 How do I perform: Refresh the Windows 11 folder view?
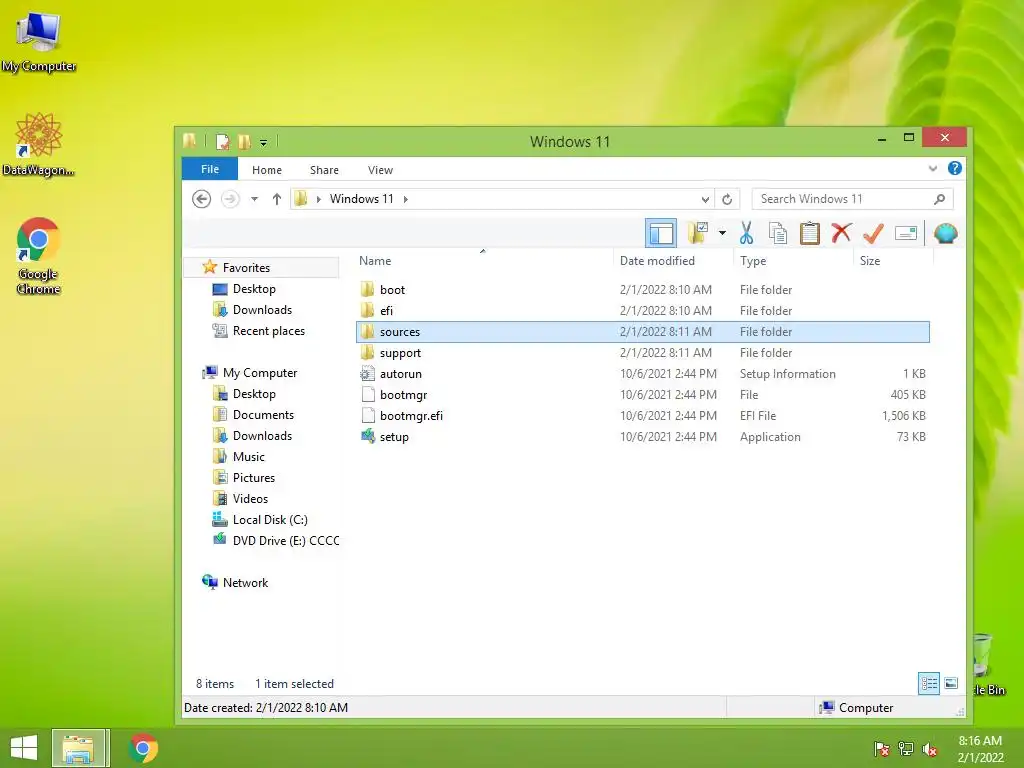[727, 199]
